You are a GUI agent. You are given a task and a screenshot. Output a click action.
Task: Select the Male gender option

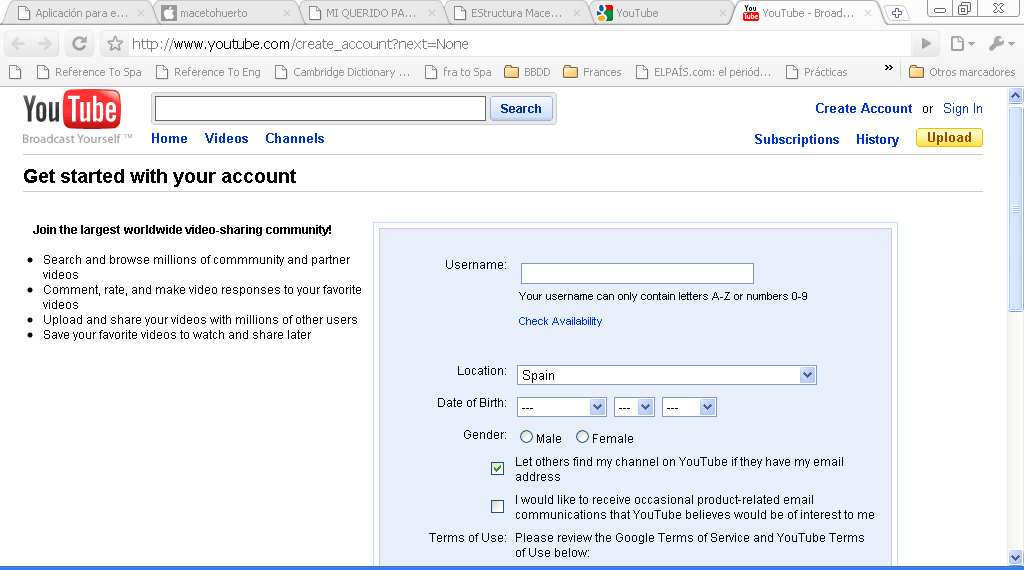coord(526,437)
